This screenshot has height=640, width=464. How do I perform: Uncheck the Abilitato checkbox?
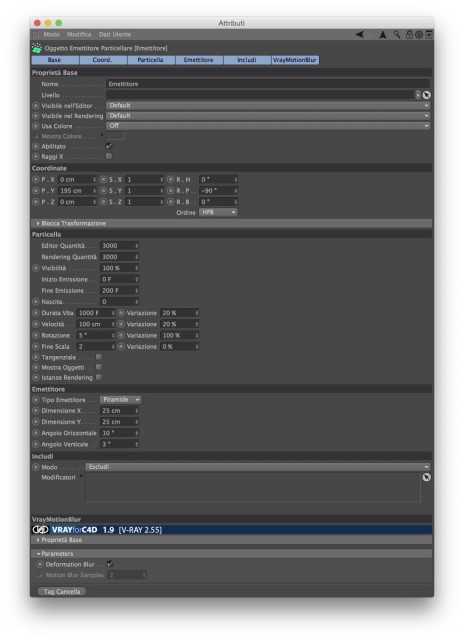tap(109, 146)
